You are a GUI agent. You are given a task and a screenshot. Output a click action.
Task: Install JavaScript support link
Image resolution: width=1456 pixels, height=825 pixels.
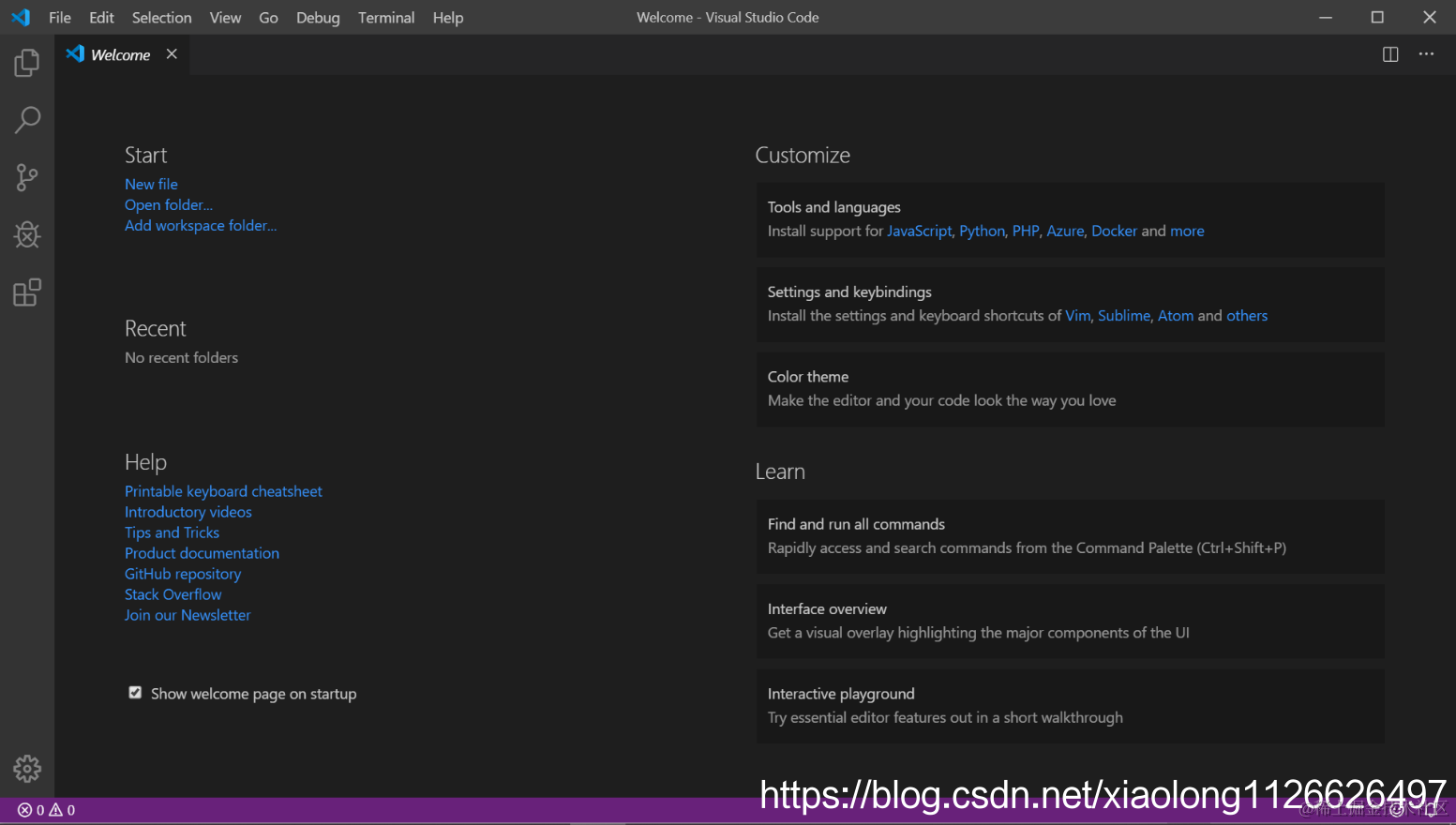920,231
